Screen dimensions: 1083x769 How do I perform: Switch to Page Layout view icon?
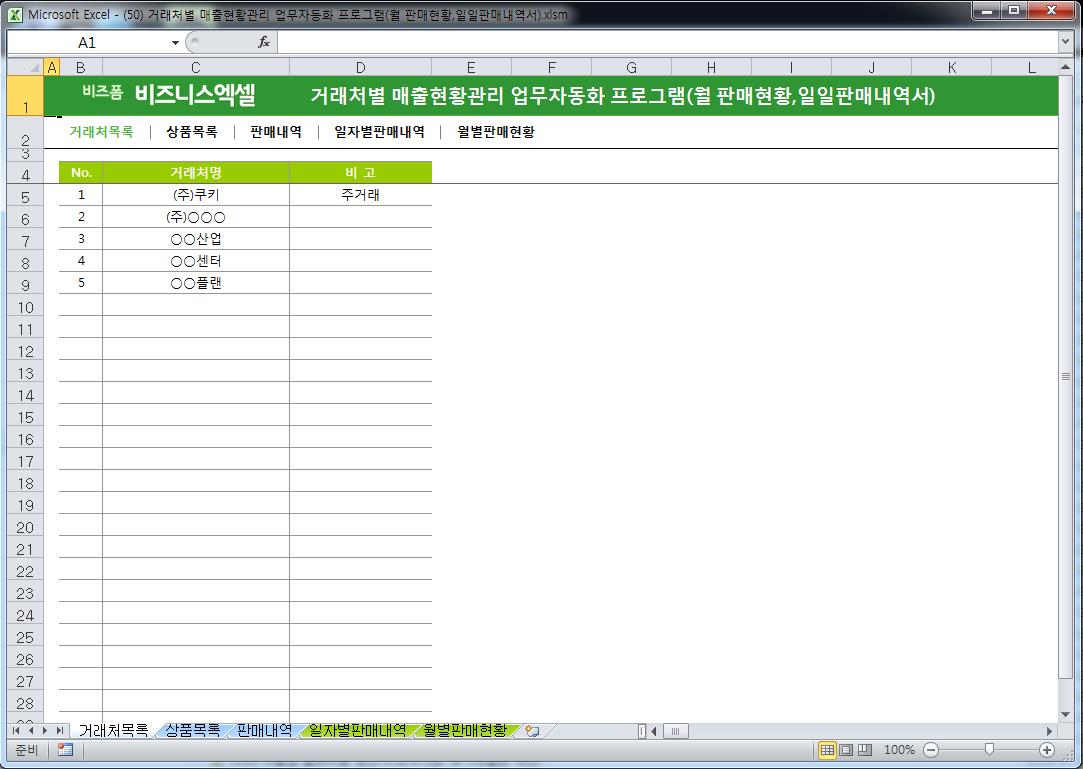click(x=845, y=750)
